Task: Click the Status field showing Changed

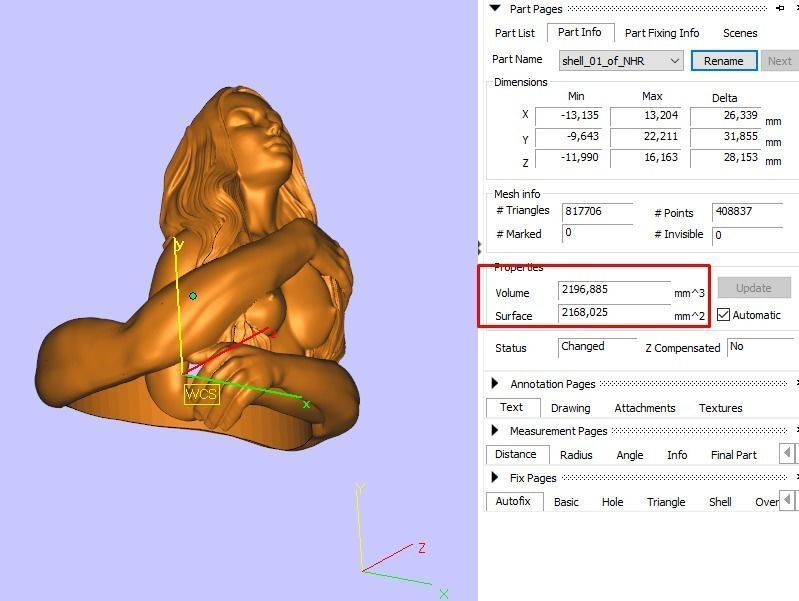Action: click(x=597, y=347)
